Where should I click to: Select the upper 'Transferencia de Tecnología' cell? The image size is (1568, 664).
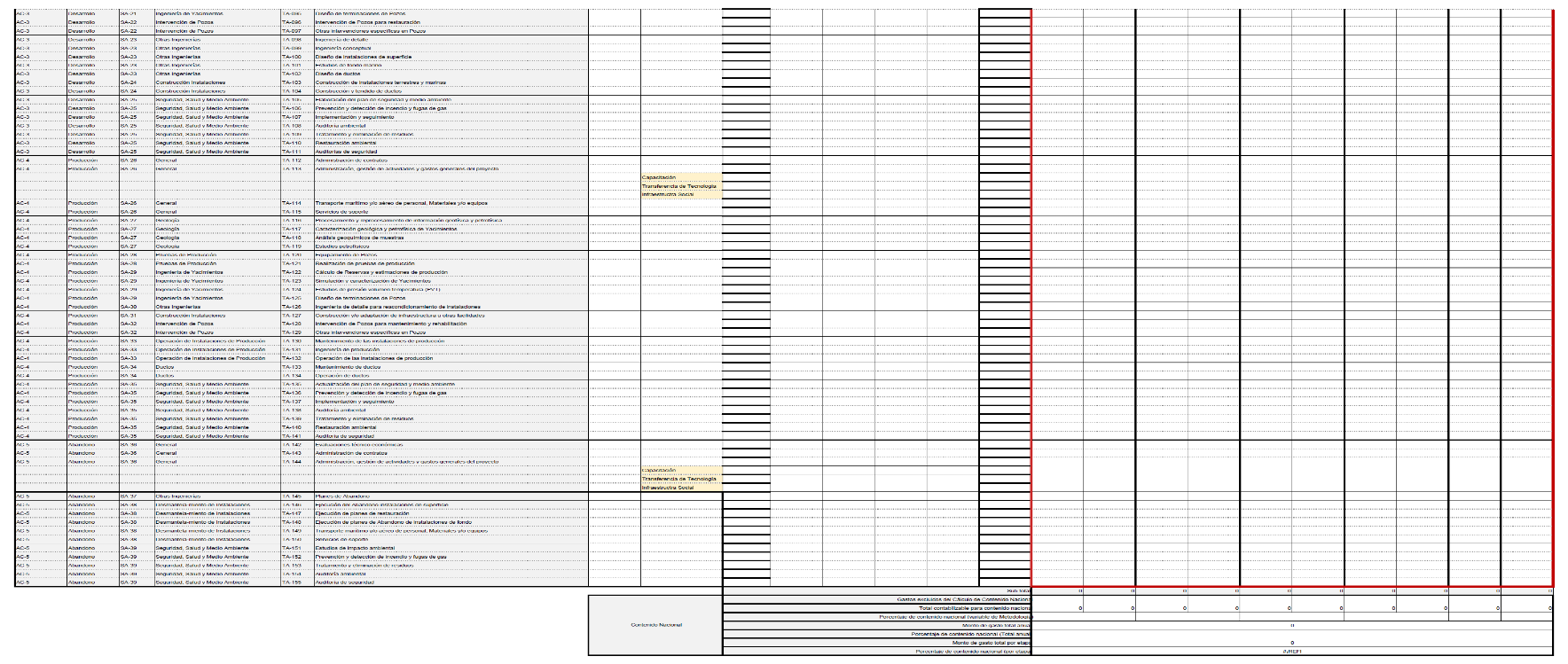tap(679, 186)
